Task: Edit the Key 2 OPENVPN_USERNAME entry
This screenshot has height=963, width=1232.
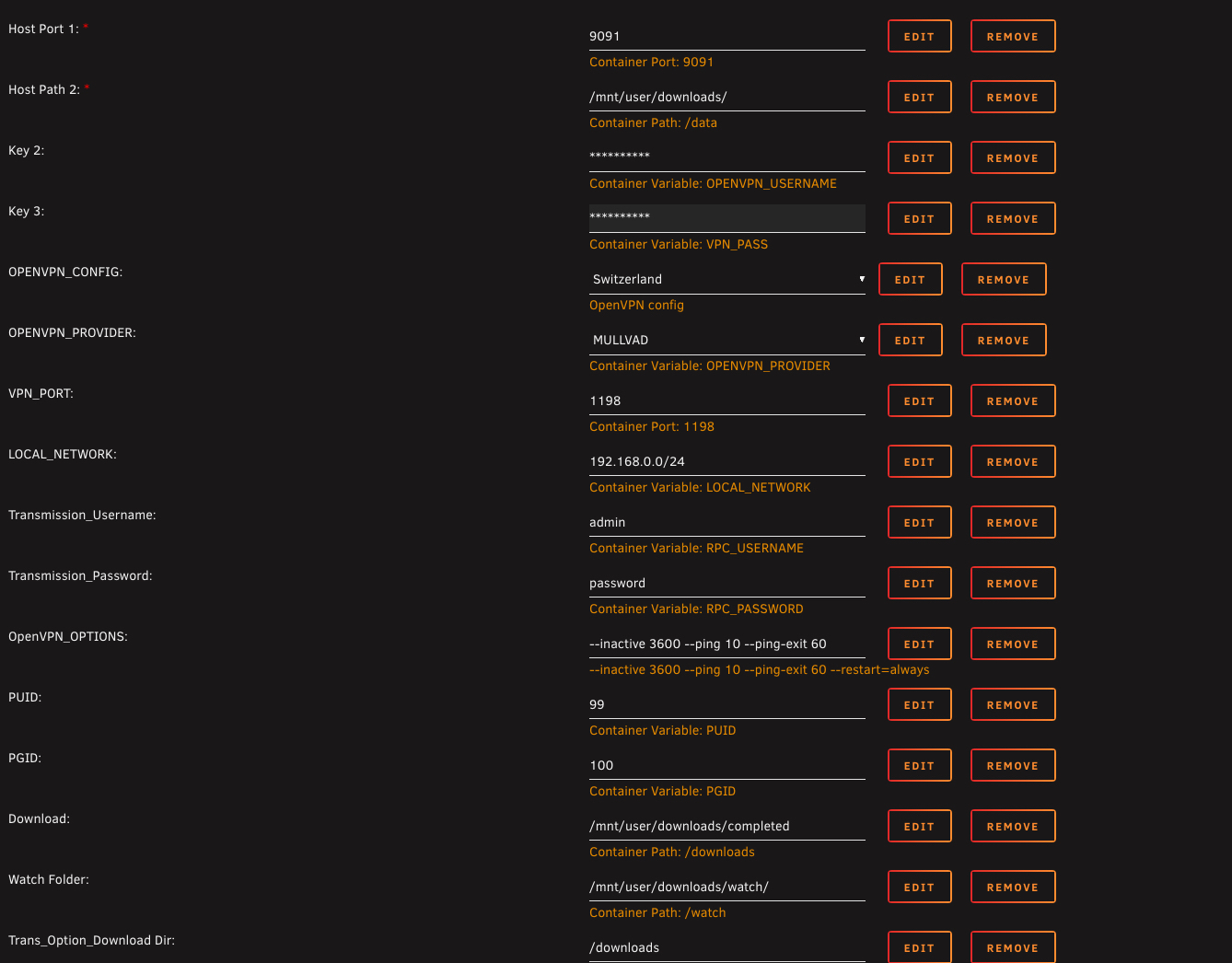Action: coord(918,157)
